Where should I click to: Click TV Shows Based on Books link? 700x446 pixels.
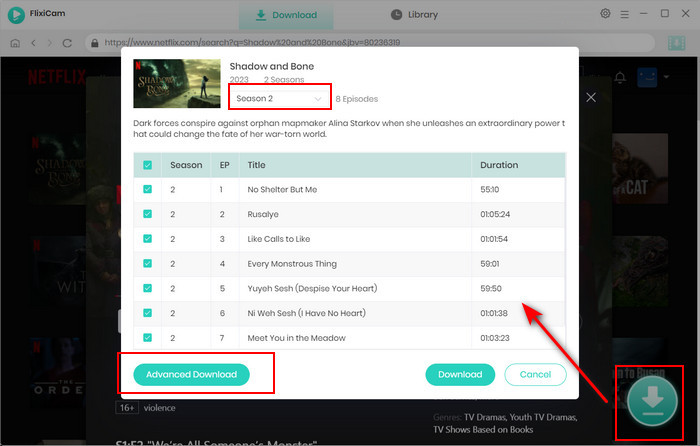tap(483, 429)
